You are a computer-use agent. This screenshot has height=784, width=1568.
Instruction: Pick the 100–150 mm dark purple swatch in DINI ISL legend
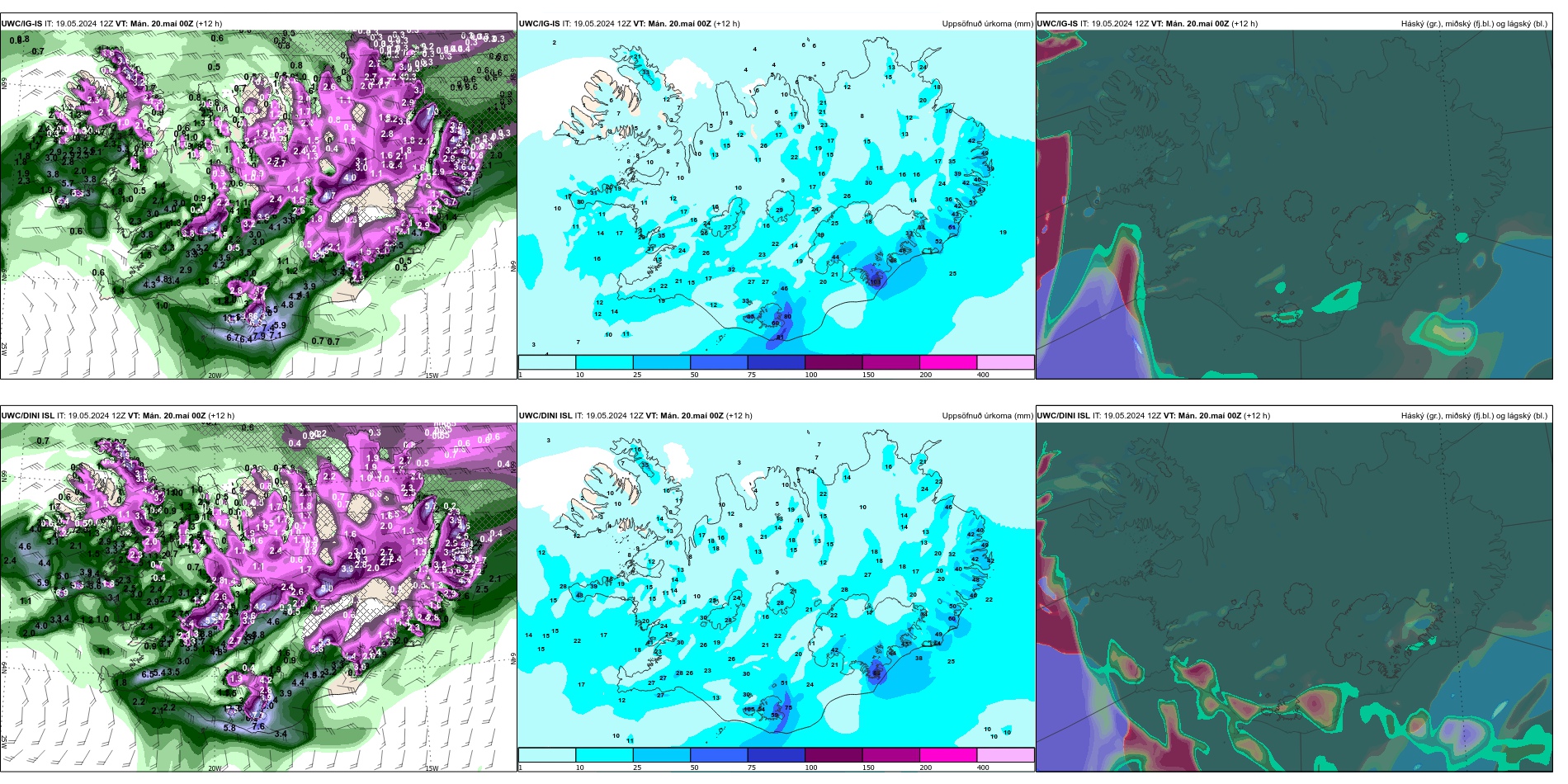pos(834,754)
